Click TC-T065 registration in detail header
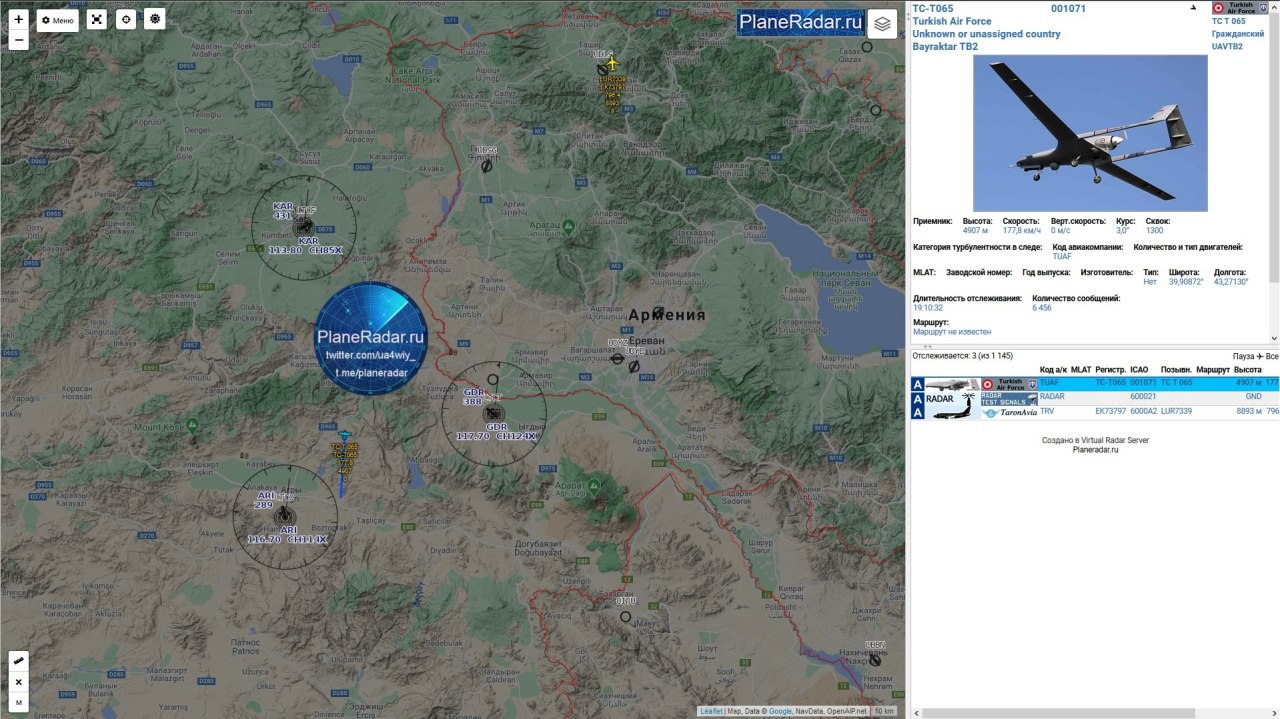The width and height of the screenshot is (1280, 719). [933, 8]
